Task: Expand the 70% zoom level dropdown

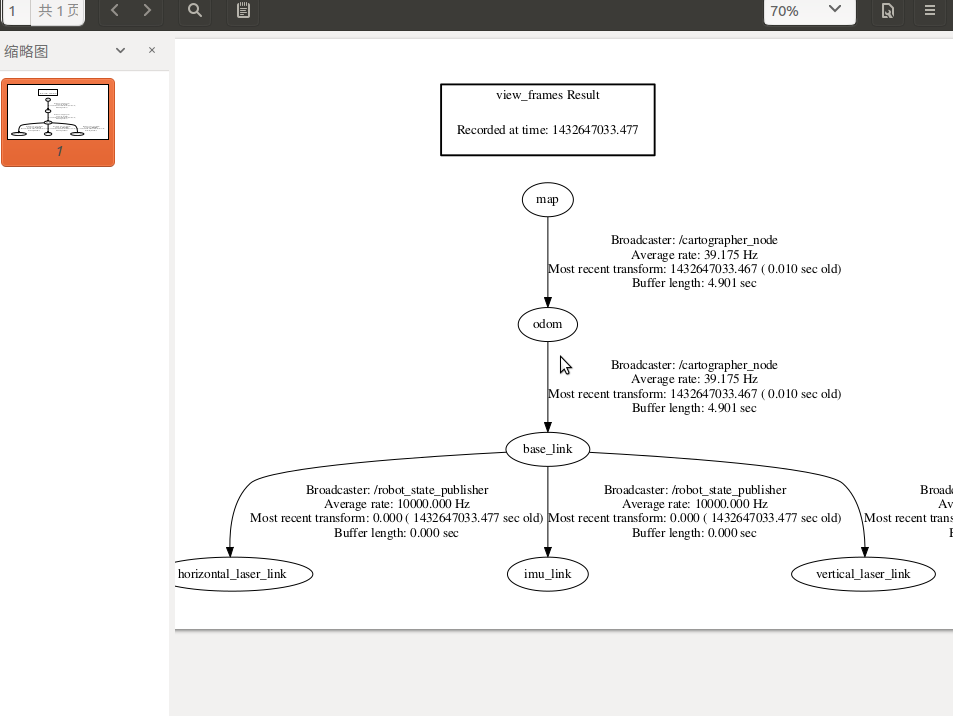Action: click(835, 10)
